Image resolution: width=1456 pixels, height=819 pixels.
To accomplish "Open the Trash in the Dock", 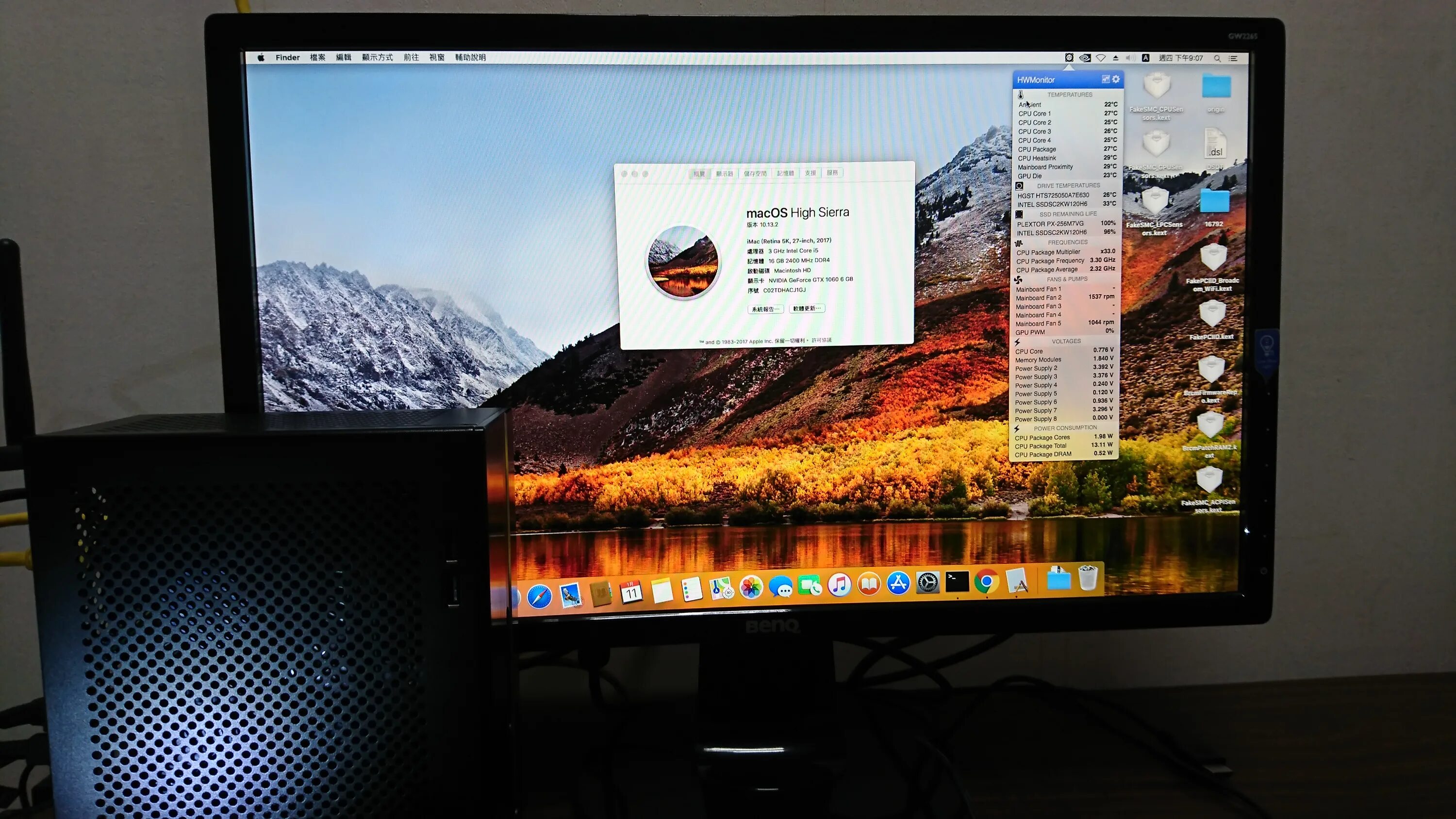I will pos(1088,578).
